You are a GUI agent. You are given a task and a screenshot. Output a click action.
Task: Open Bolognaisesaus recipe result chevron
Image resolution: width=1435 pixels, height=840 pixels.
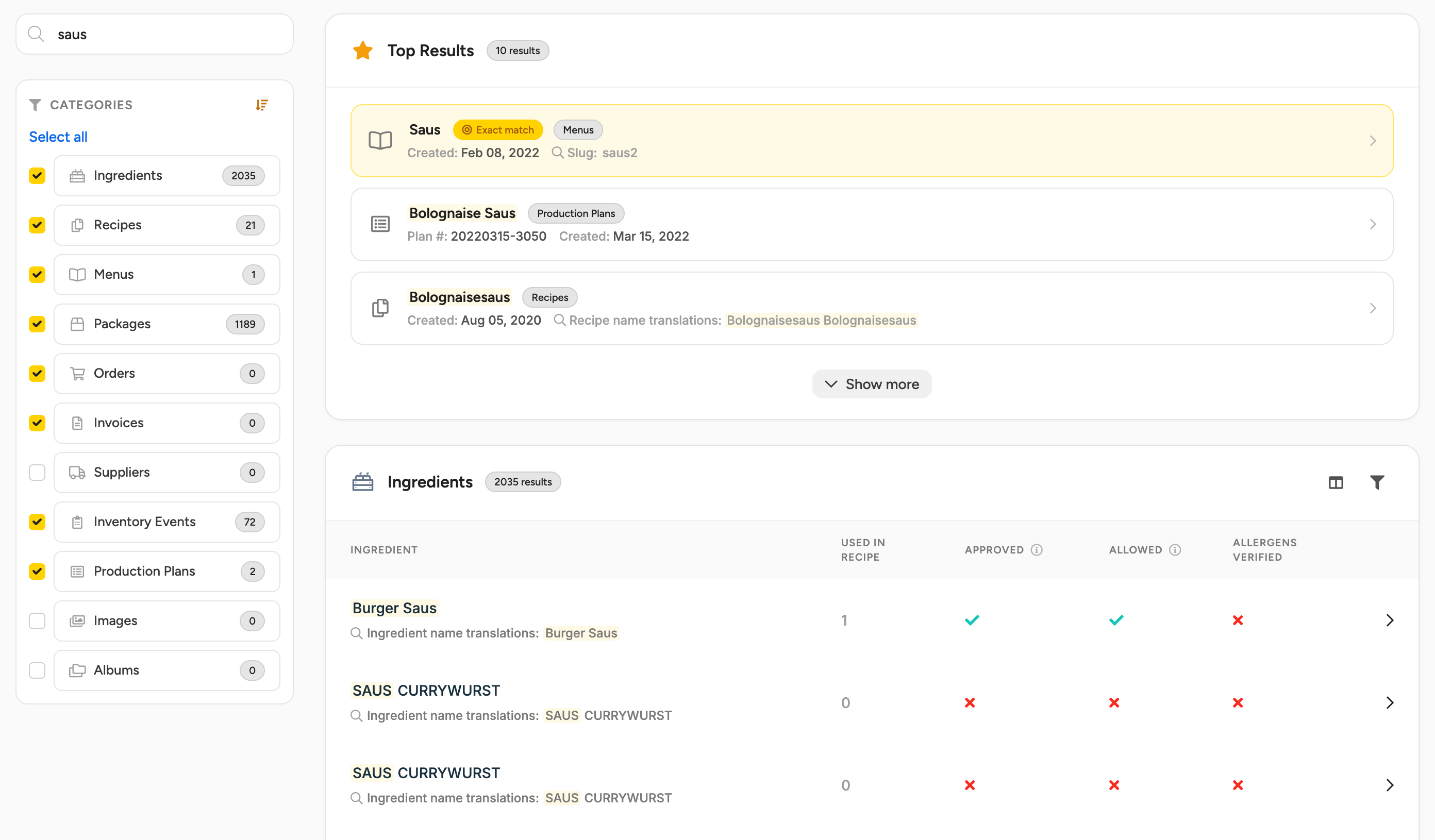(1373, 308)
